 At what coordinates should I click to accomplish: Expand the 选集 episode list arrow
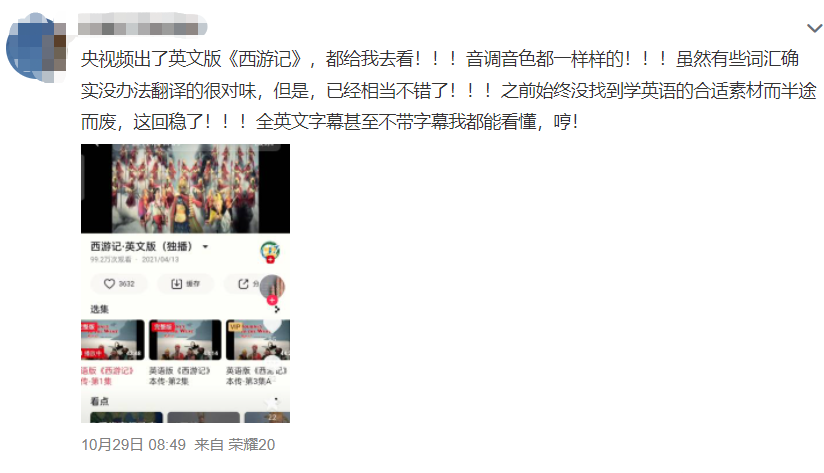click(277, 309)
